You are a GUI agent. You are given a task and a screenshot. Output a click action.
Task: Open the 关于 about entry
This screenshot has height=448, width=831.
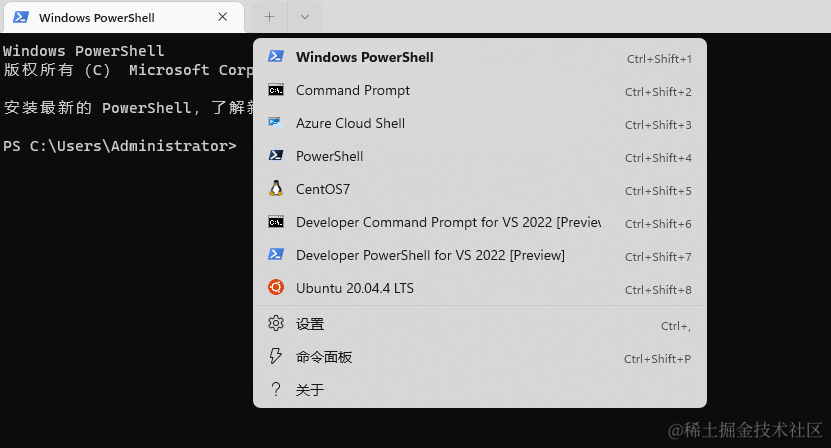pos(480,390)
